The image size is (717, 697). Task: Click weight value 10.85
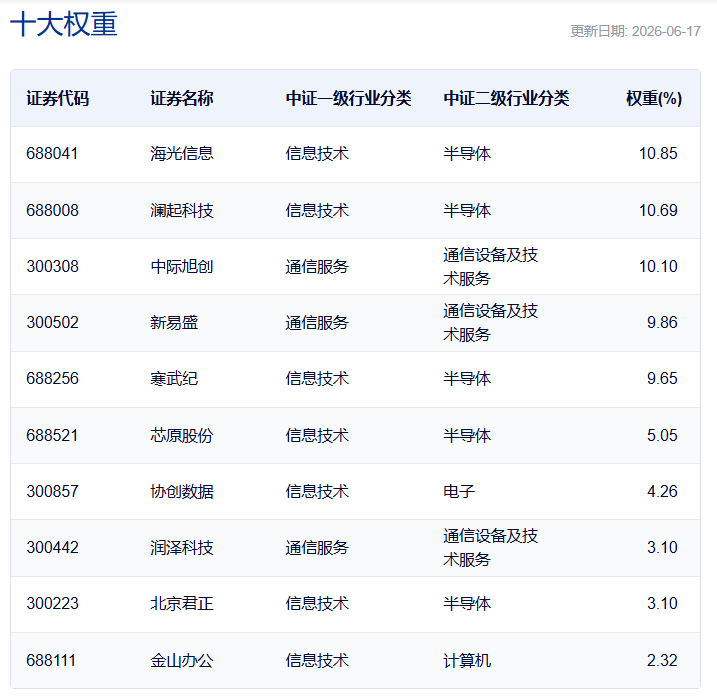[x=658, y=154]
